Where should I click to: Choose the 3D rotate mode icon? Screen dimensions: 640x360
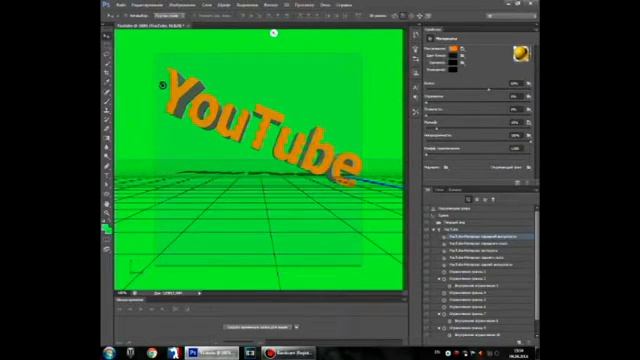pyautogui.click(x=394, y=16)
